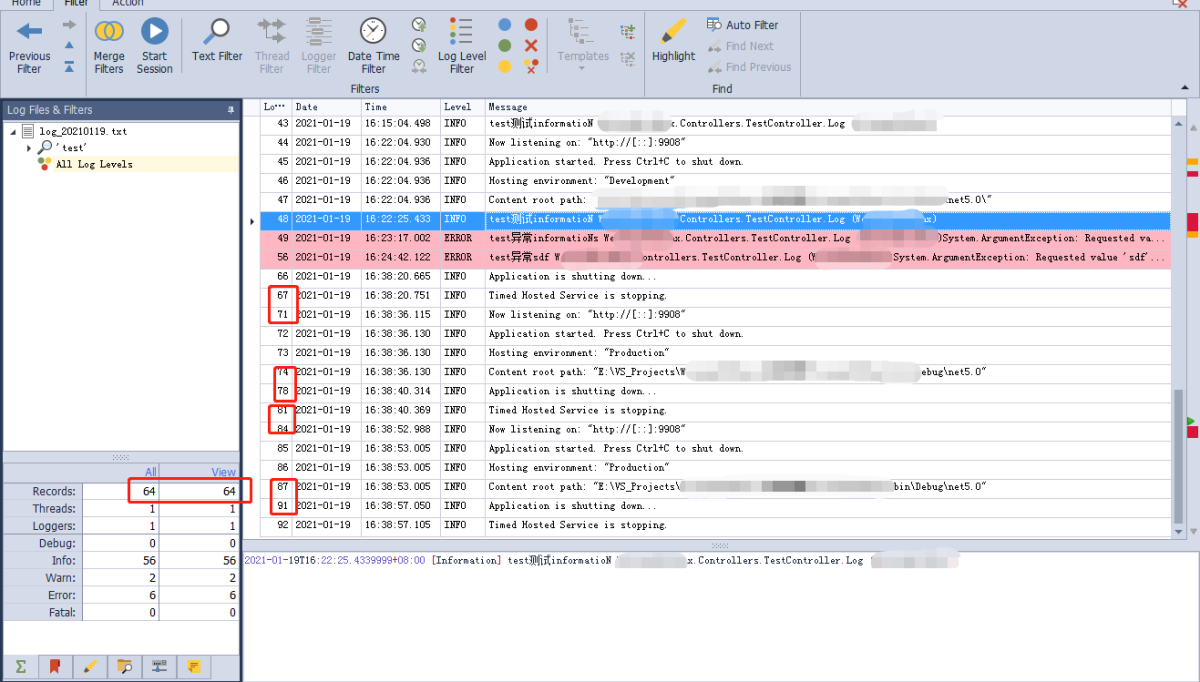Image resolution: width=1200 pixels, height=682 pixels.
Task: Open the statistics sigma tab
Action: tap(20, 666)
